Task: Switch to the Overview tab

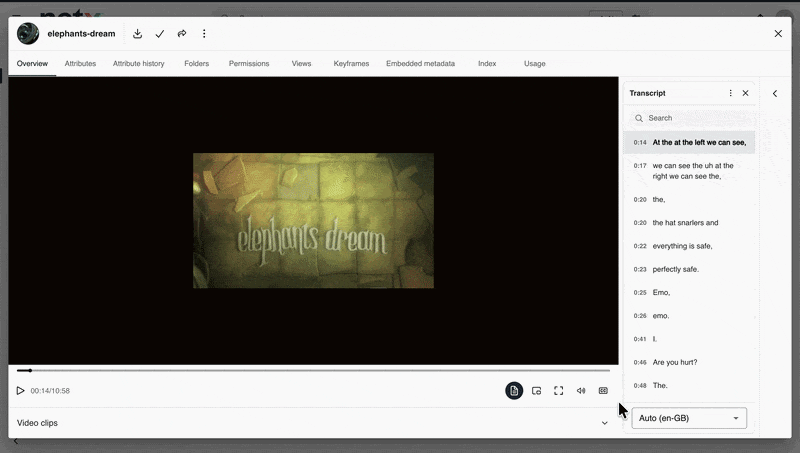Action: (x=32, y=64)
